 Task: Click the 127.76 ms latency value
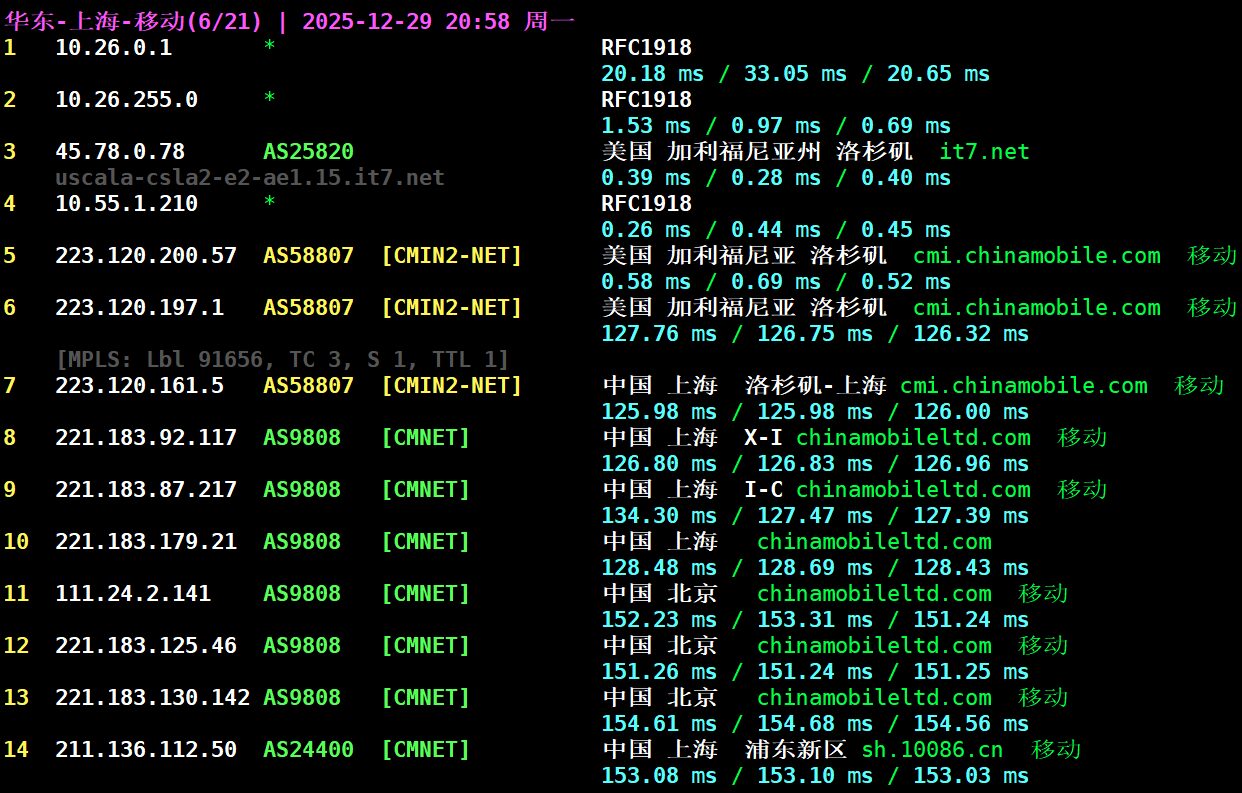(x=657, y=334)
